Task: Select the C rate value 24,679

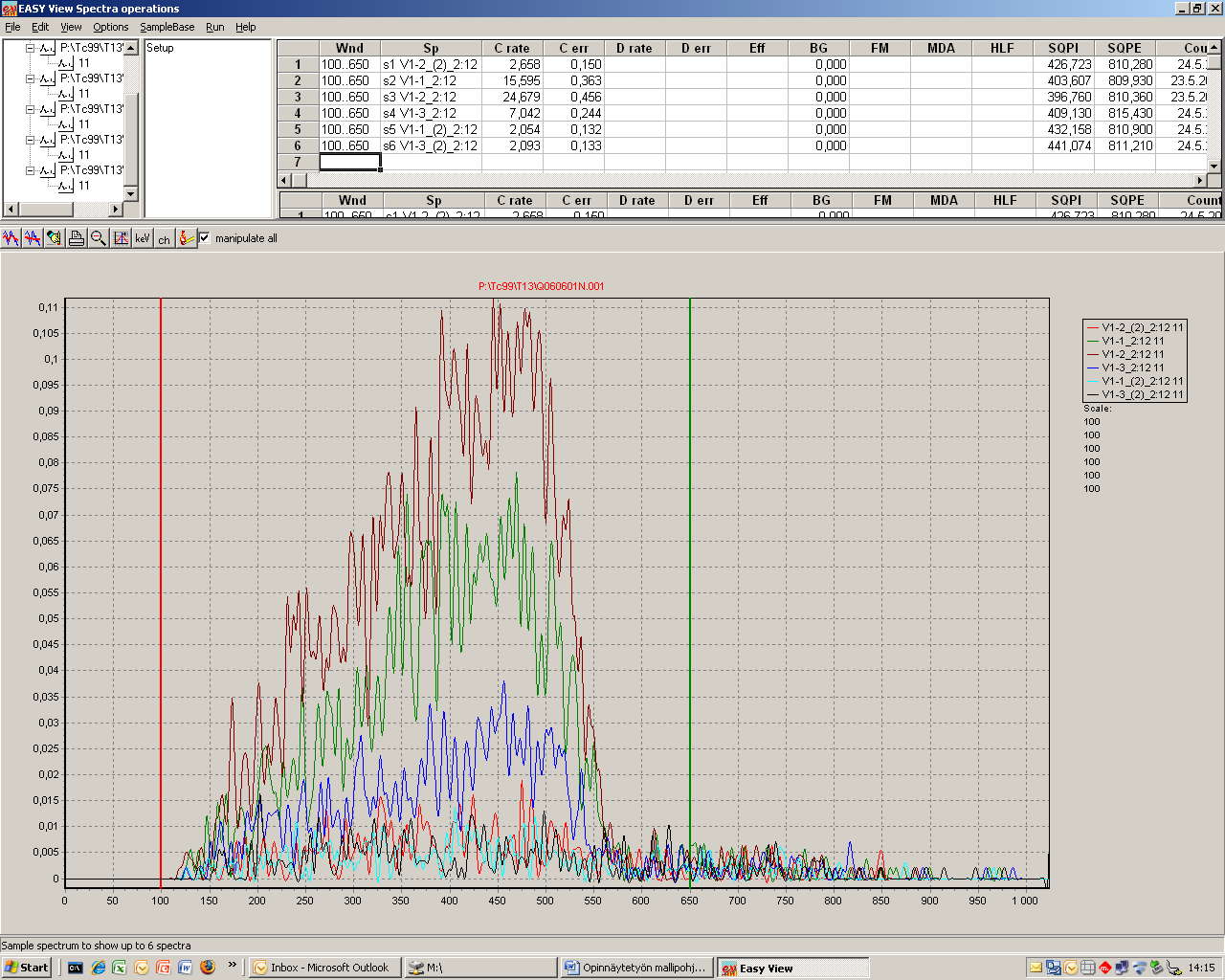Action: click(512, 97)
